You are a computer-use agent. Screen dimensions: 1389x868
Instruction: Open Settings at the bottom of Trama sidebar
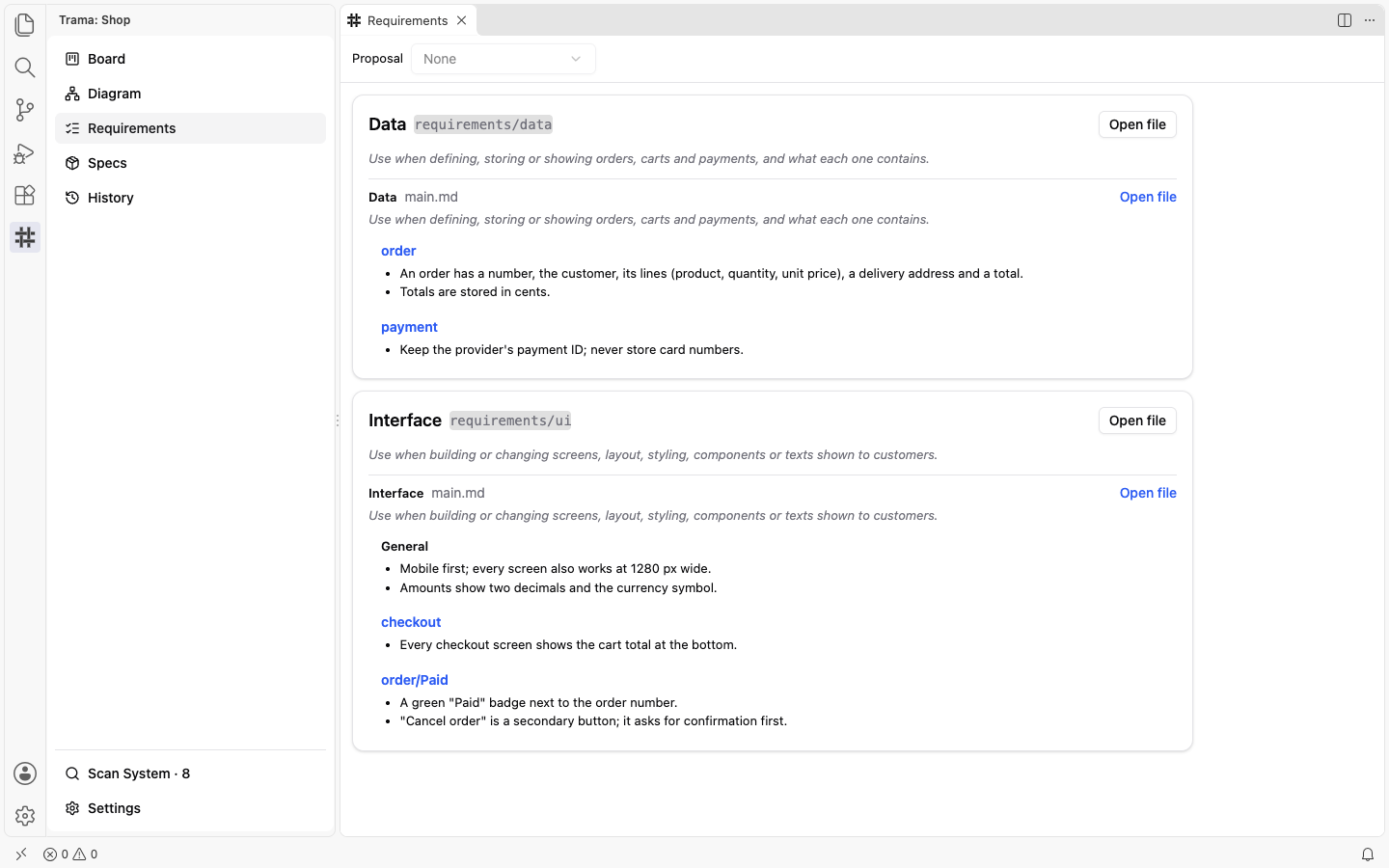pos(191,808)
